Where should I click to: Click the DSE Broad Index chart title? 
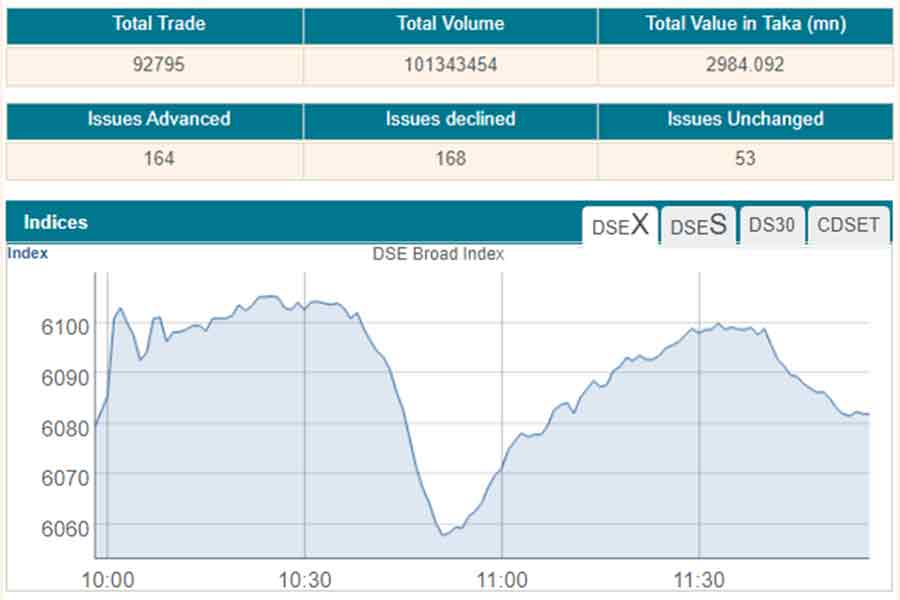pos(438,254)
